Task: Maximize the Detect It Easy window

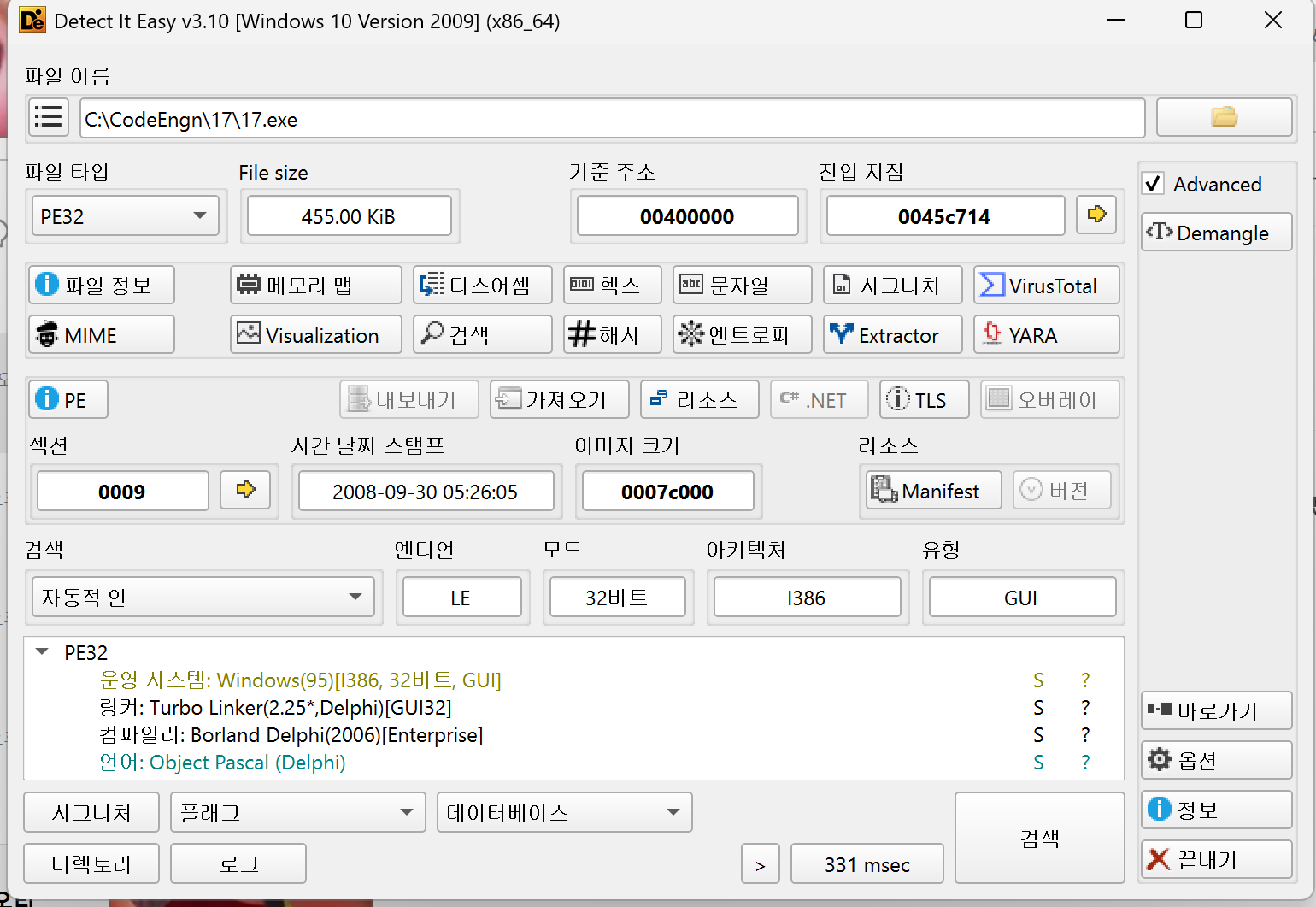Action: pyautogui.click(x=1194, y=20)
